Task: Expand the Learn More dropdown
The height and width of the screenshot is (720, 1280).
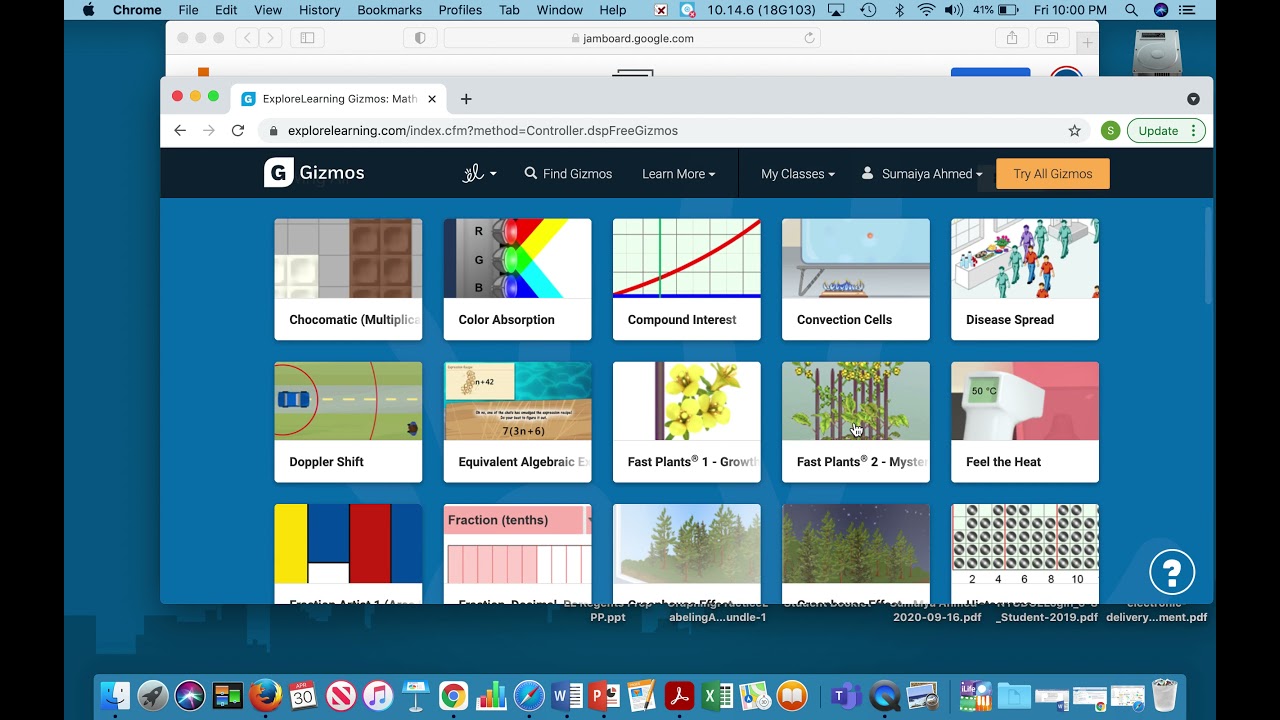Action: coord(678,173)
